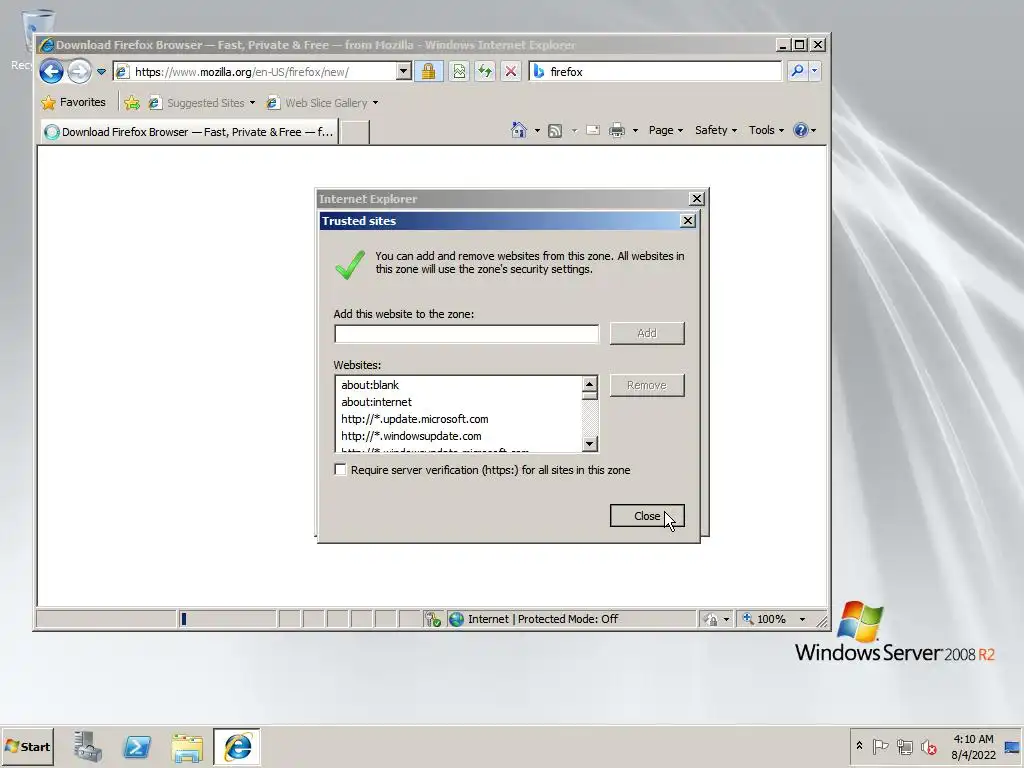Click the Back navigation arrow
The image size is (1024, 768).
click(x=51, y=71)
